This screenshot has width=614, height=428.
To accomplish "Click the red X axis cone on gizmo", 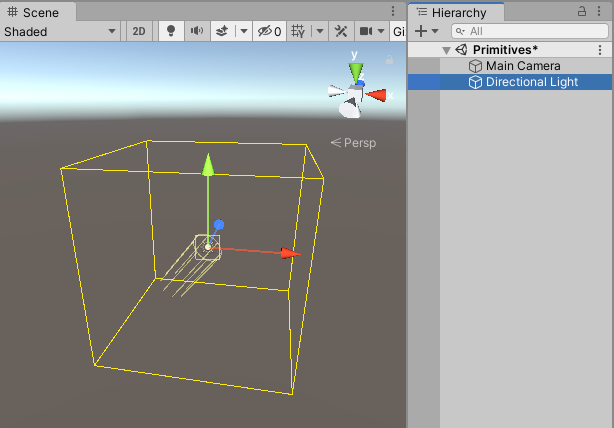I will (x=377, y=95).
